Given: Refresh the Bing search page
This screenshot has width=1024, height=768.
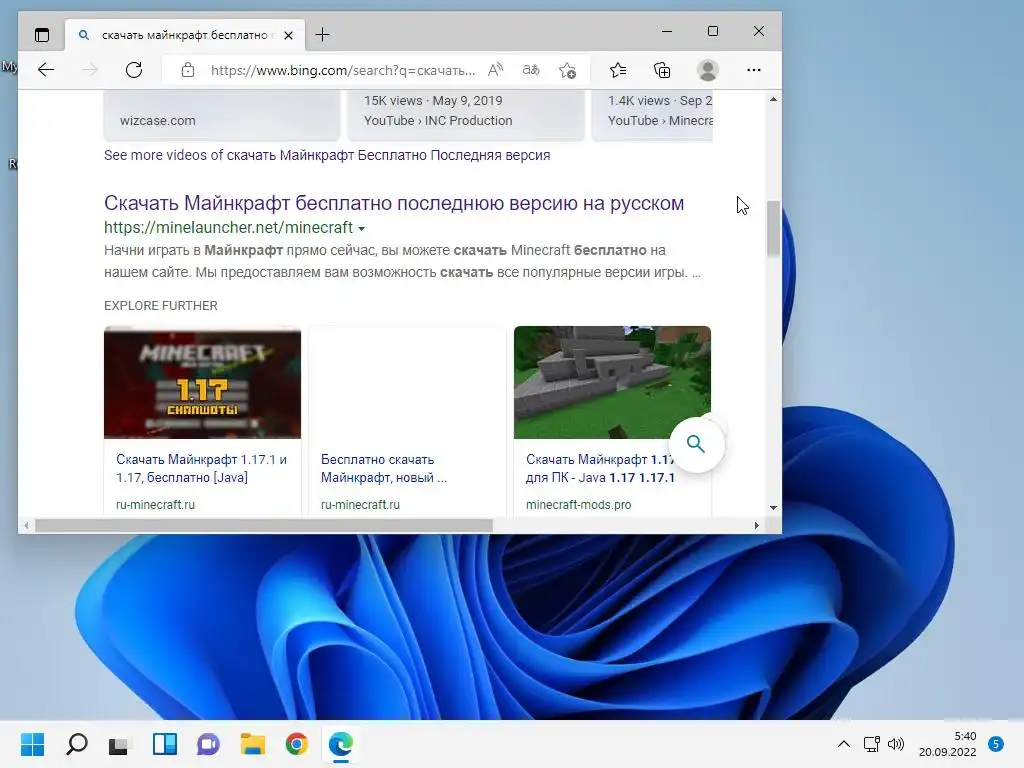Looking at the screenshot, I should tap(134, 70).
